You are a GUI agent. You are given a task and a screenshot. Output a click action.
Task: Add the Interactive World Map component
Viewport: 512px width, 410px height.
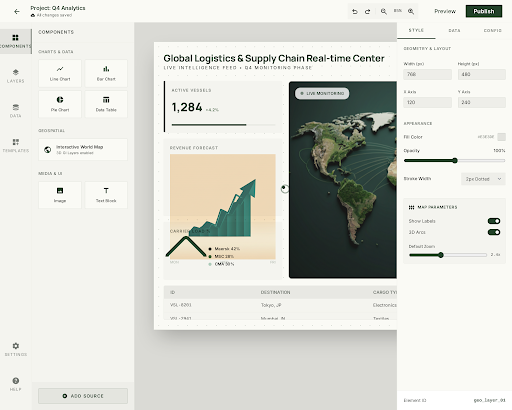click(83, 149)
